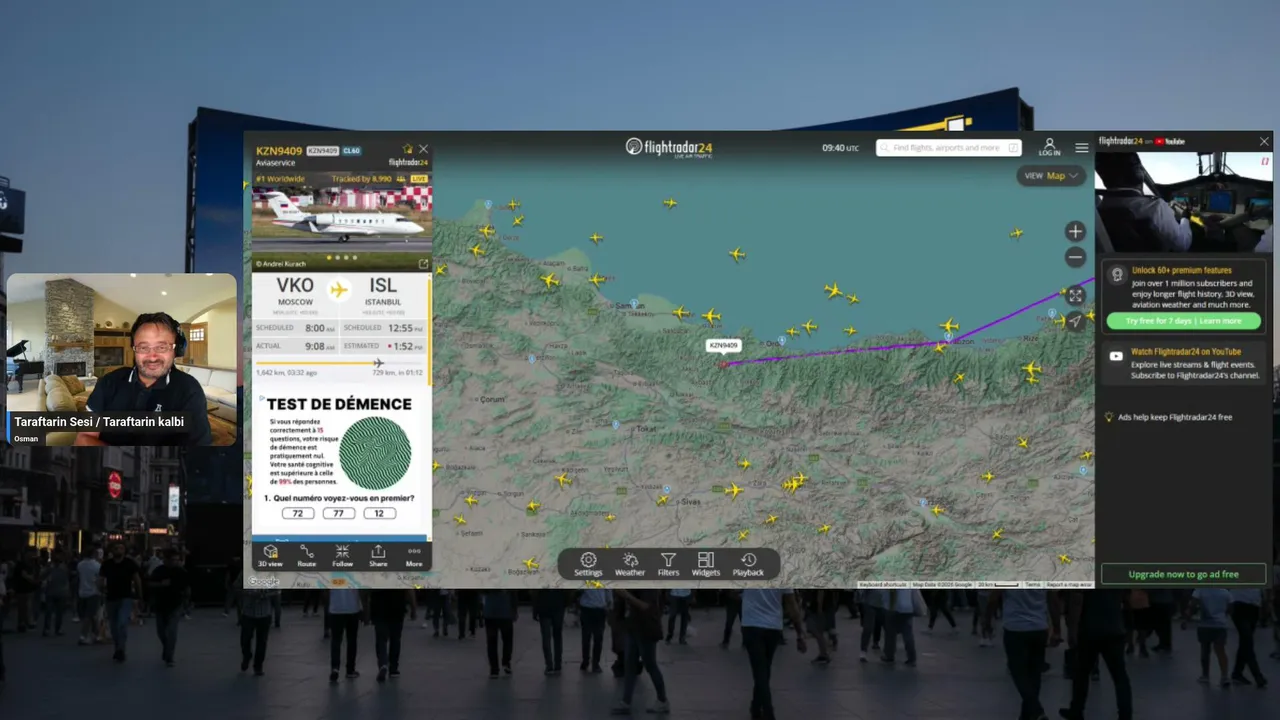Click Upgrade now to go ad free
The width and height of the screenshot is (1280, 720).
click(x=1183, y=574)
